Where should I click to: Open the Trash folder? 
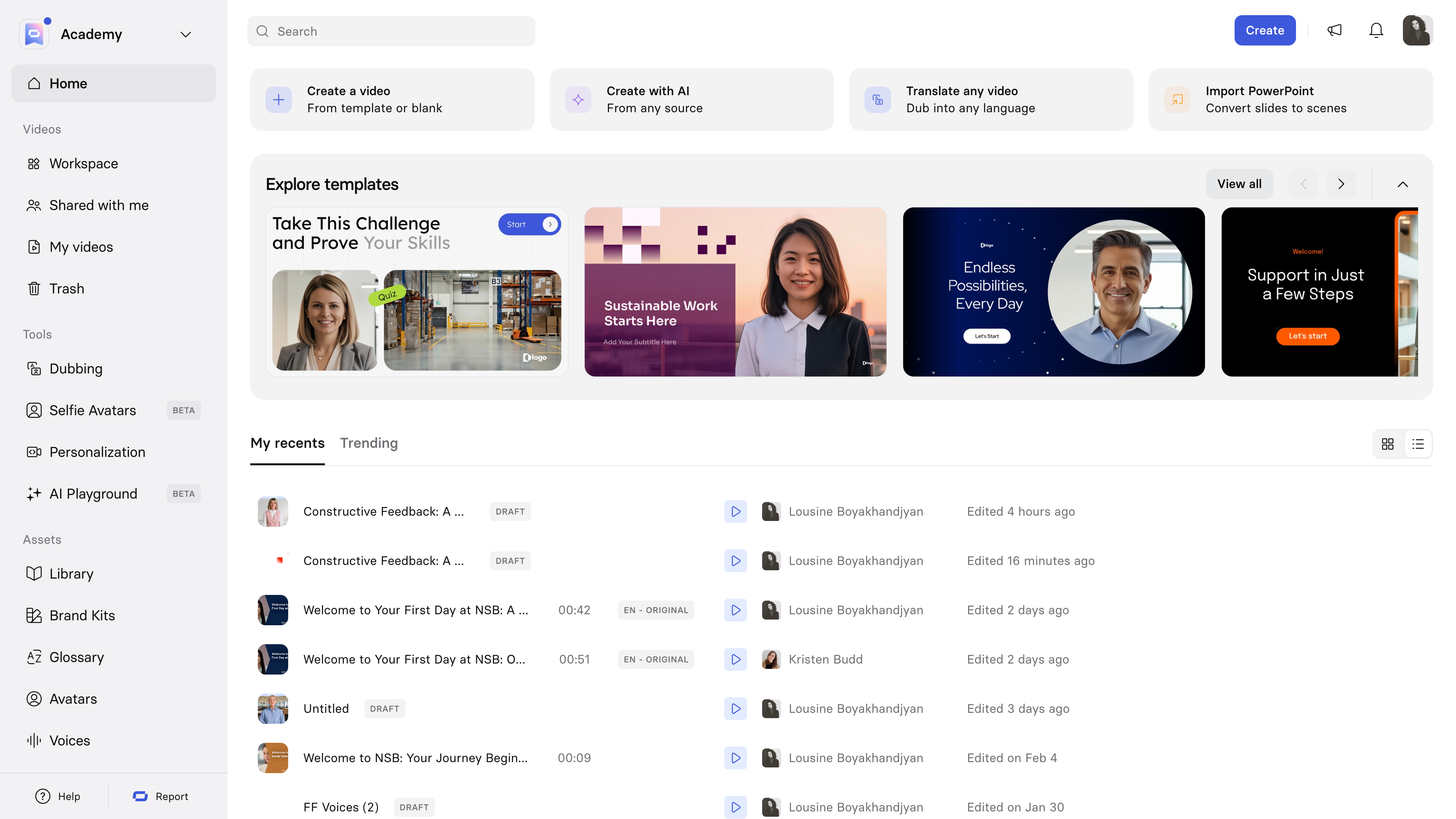pyautogui.click(x=67, y=289)
